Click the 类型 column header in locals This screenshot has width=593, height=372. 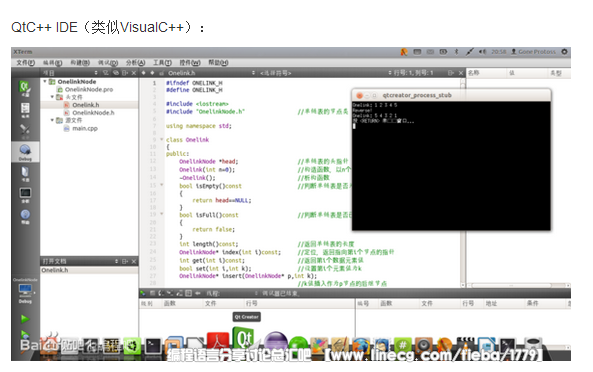click(559, 73)
